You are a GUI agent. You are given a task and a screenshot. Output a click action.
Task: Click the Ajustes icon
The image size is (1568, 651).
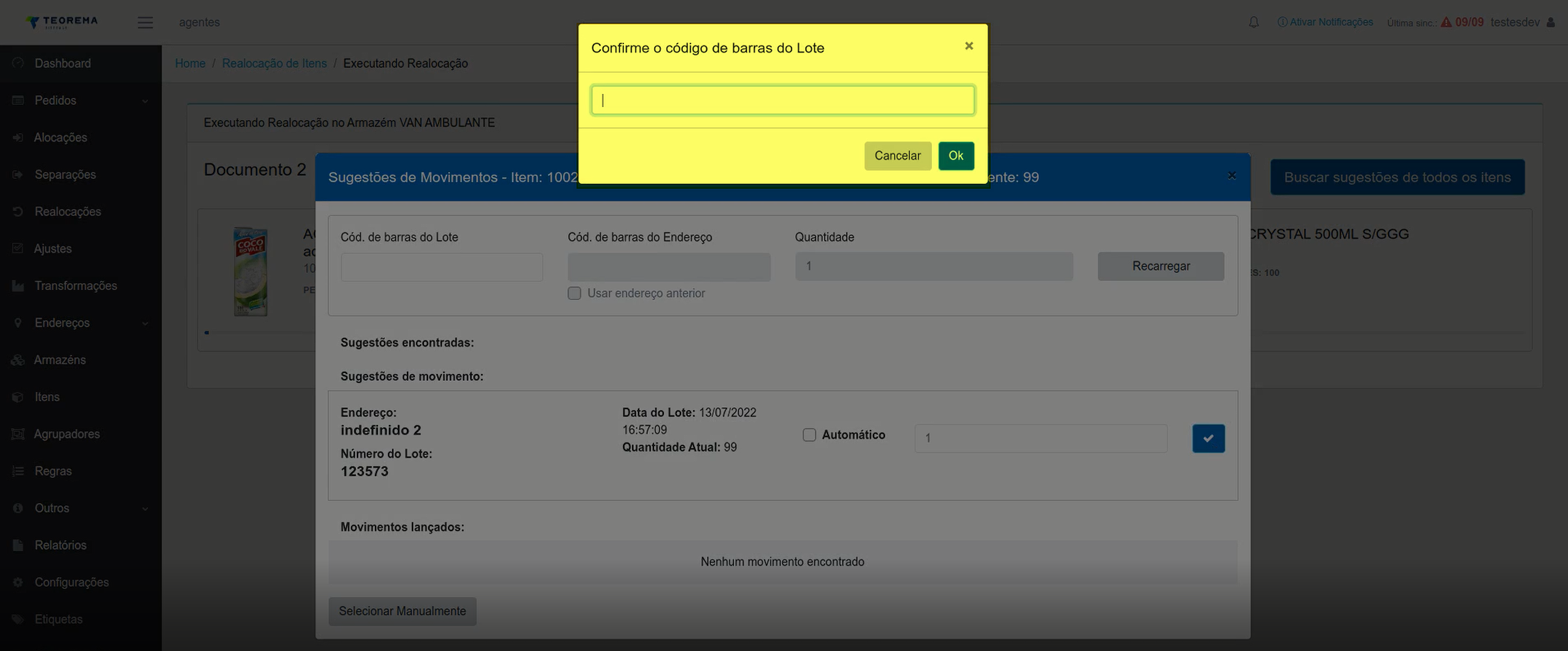pyautogui.click(x=18, y=248)
